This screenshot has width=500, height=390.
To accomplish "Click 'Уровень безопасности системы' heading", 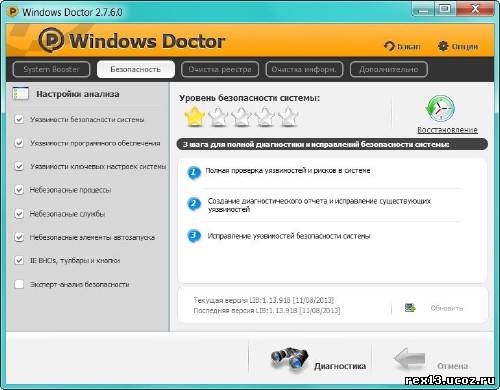I will click(x=249, y=98).
